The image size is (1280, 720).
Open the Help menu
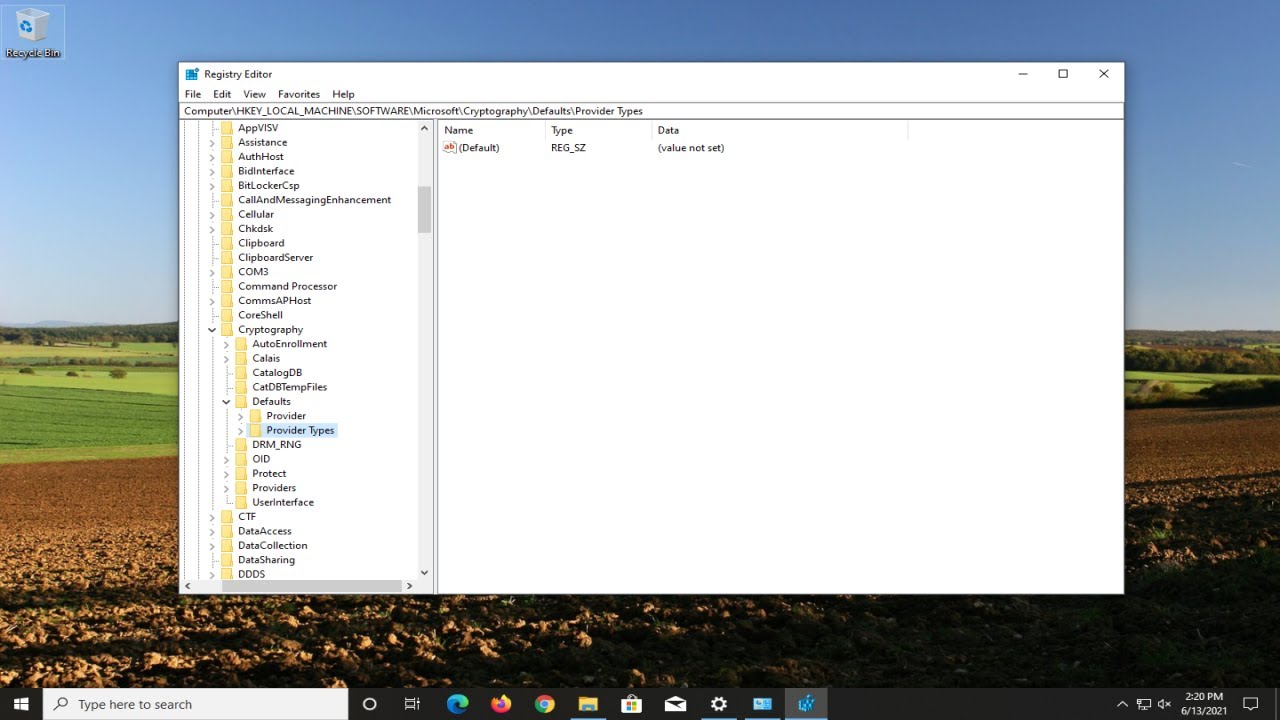[x=343, y=94]
